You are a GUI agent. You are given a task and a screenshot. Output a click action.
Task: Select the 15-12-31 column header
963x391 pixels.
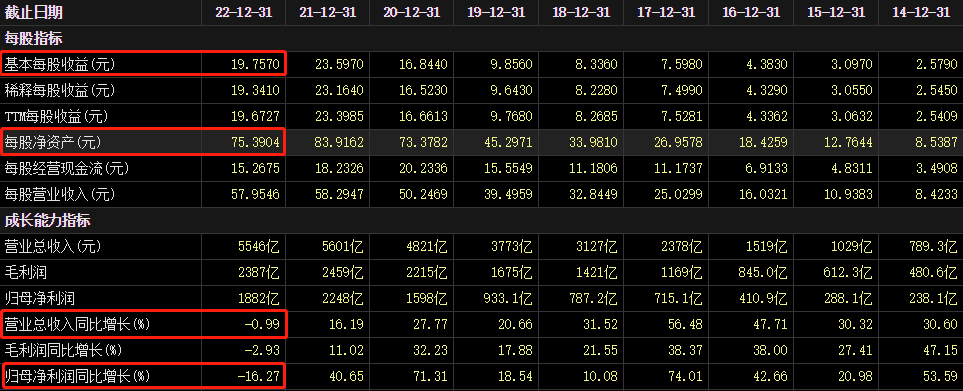[836, 12]
